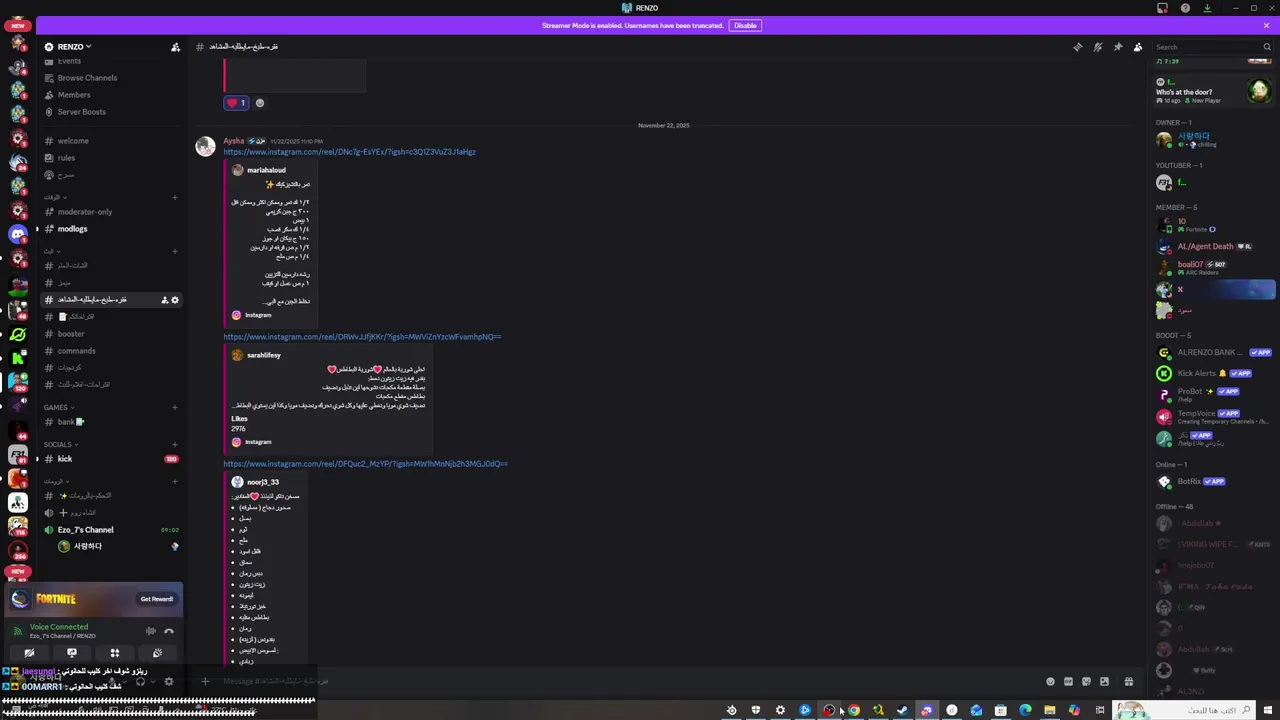Image resolution: width=1280 pixels, height=720 pixels.
Task: Open the AL/Agent Death member entry
Action: (x=1214, y=247)
